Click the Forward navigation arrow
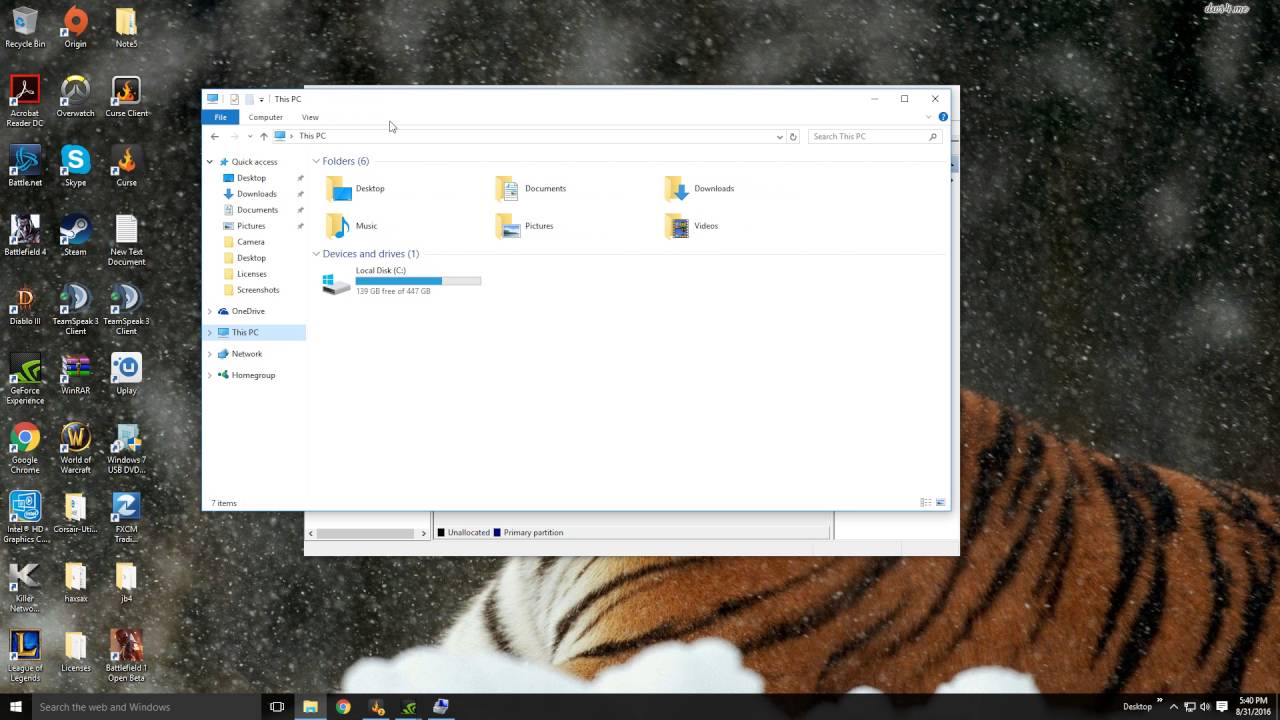1280x720 pixels. pos(234,136)
